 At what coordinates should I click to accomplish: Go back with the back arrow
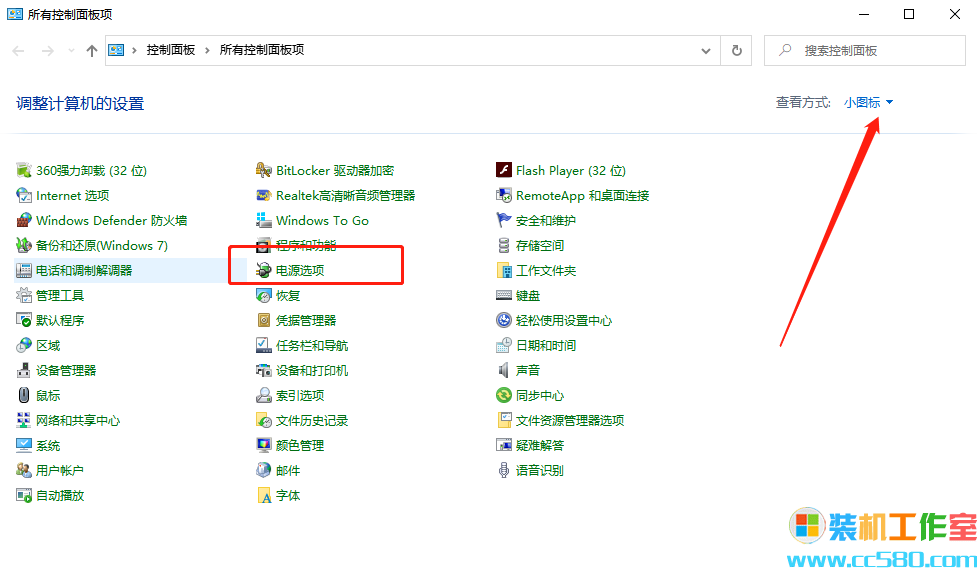coord(19,50)
